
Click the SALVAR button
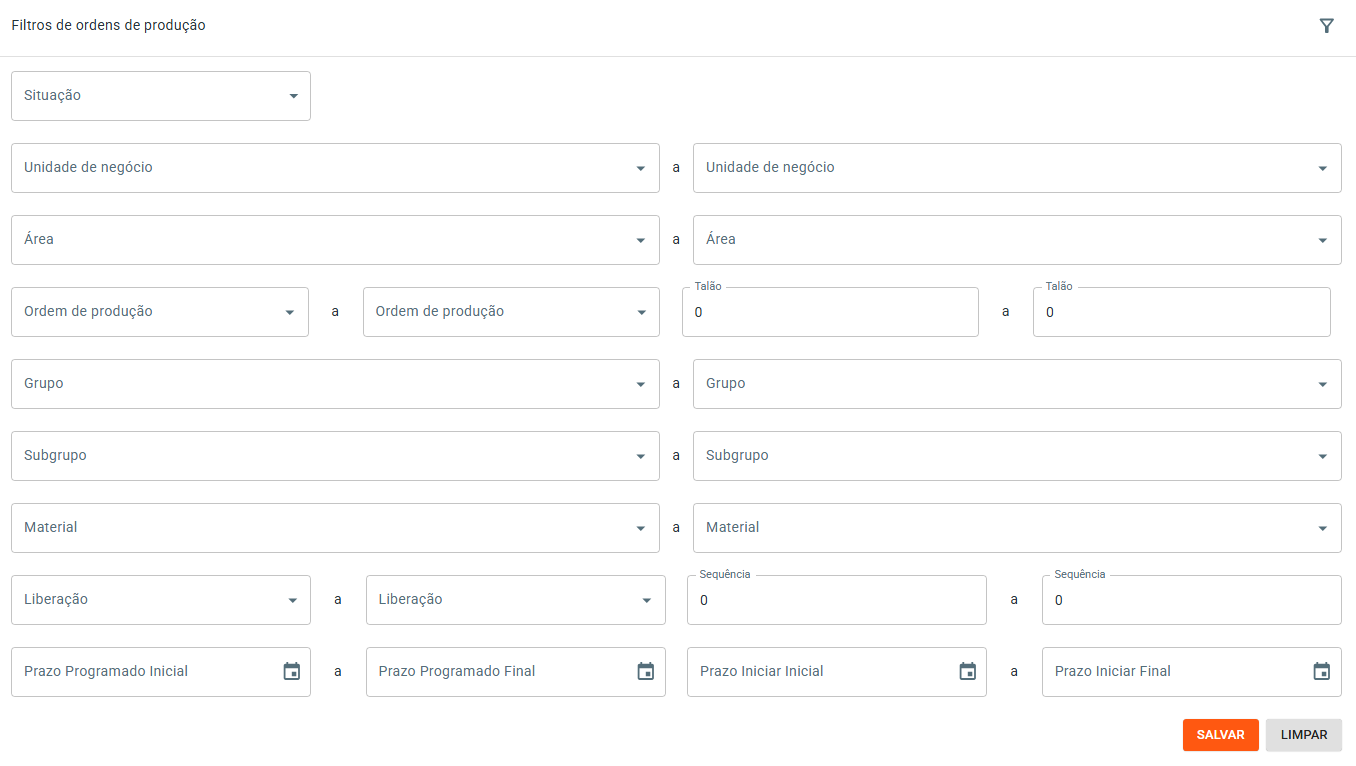(1220, 735)
